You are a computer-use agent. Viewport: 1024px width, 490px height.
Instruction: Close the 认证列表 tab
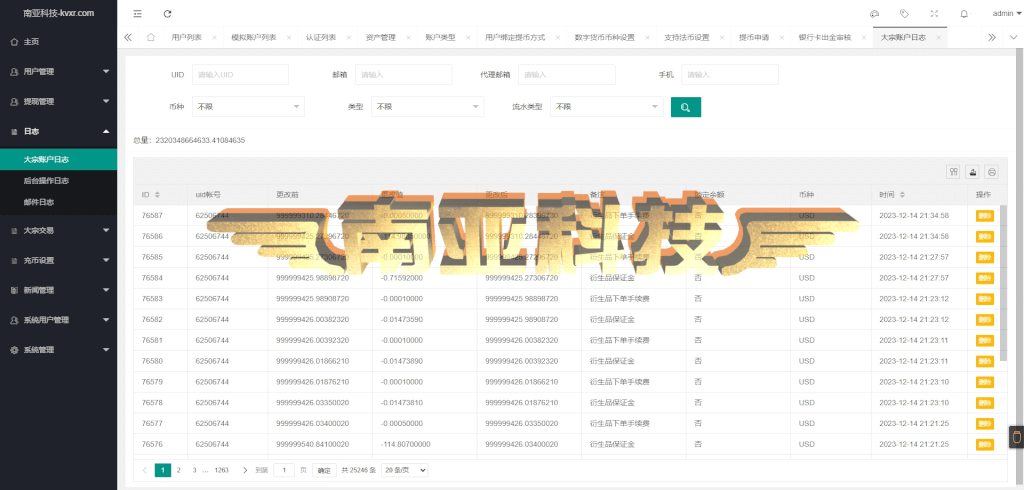pos(349,38)
